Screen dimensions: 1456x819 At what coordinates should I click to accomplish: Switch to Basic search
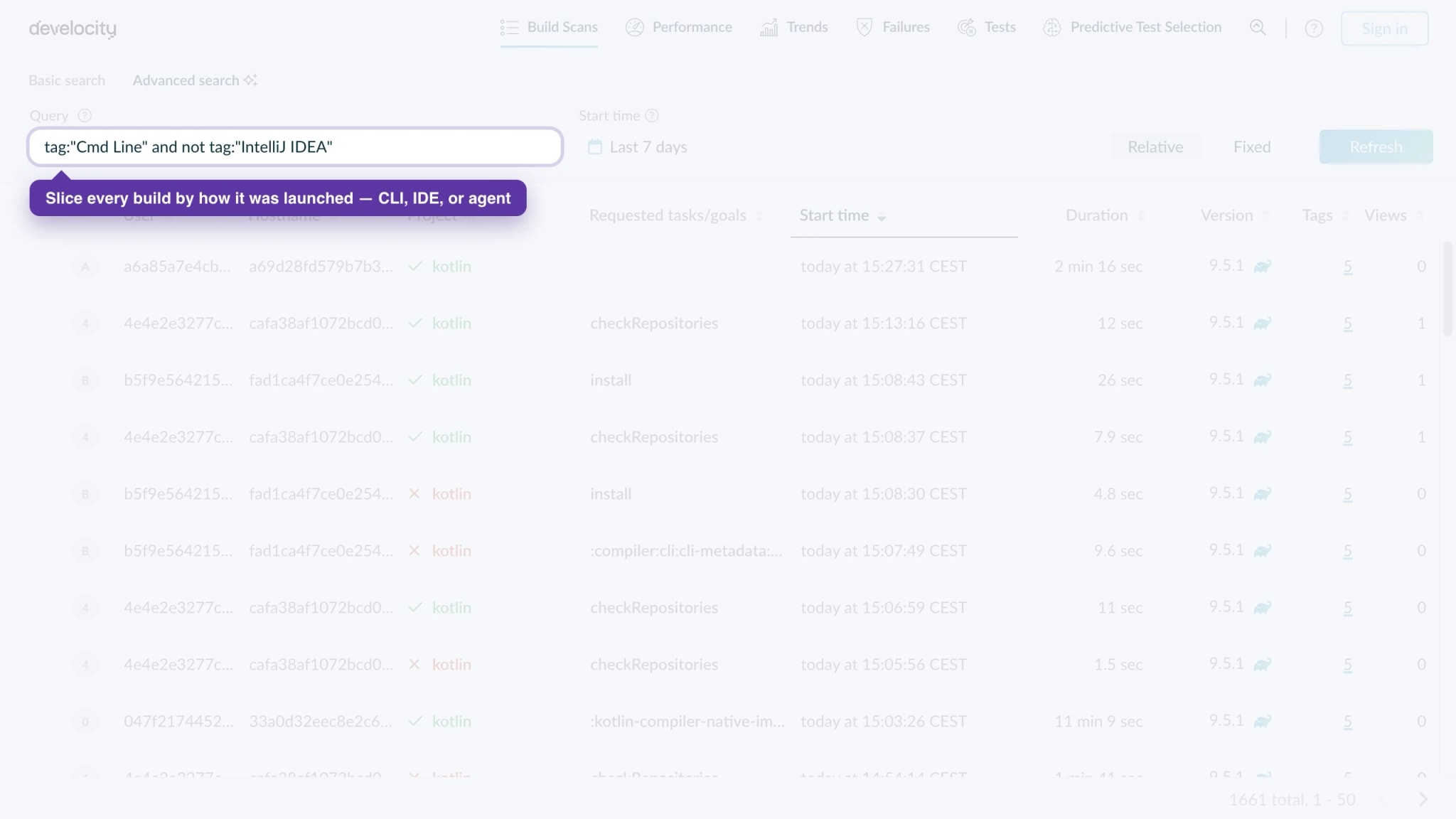pyautogui.click(x=67, y=80)
